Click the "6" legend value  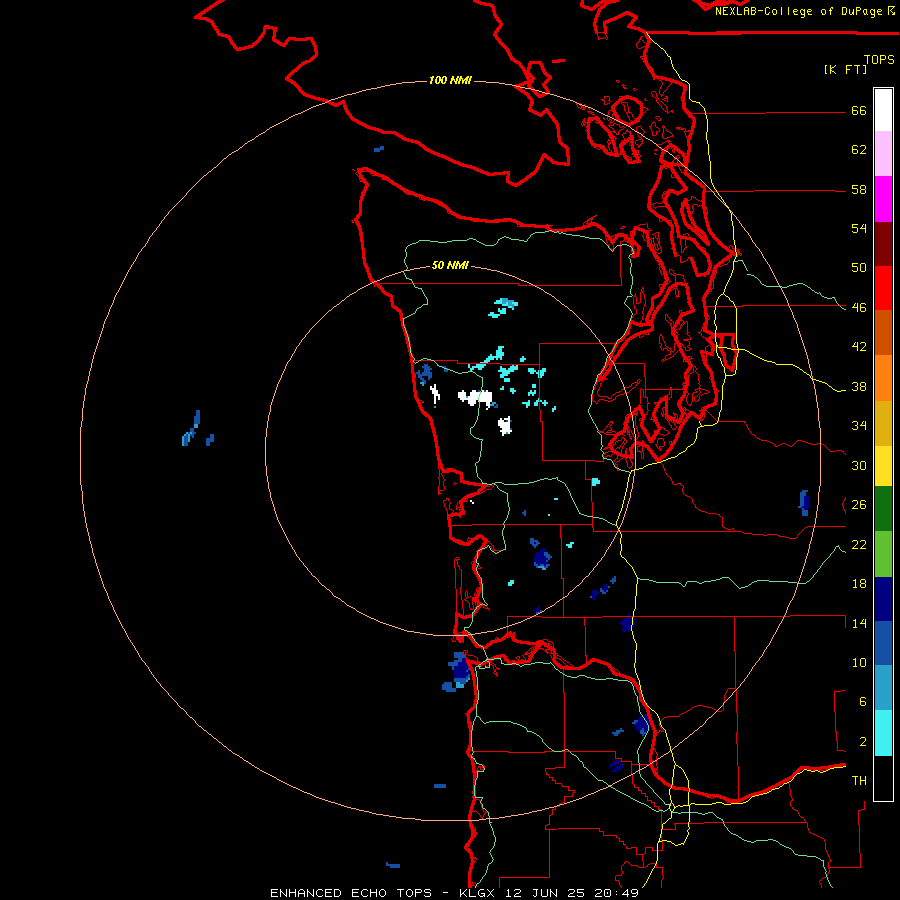(863, 702)
